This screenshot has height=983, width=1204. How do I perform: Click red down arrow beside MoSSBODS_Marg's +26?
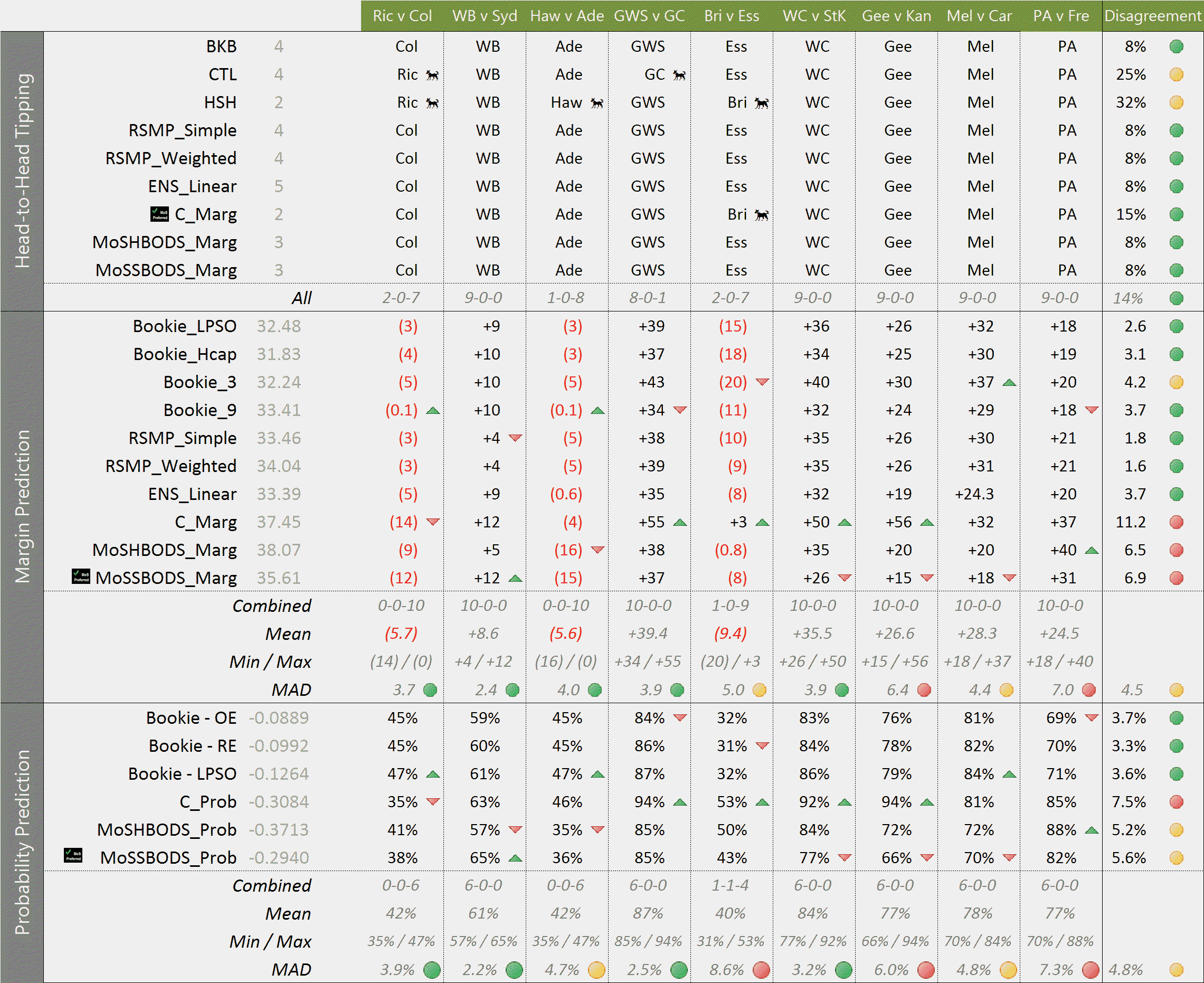click(x=845, y=578)
